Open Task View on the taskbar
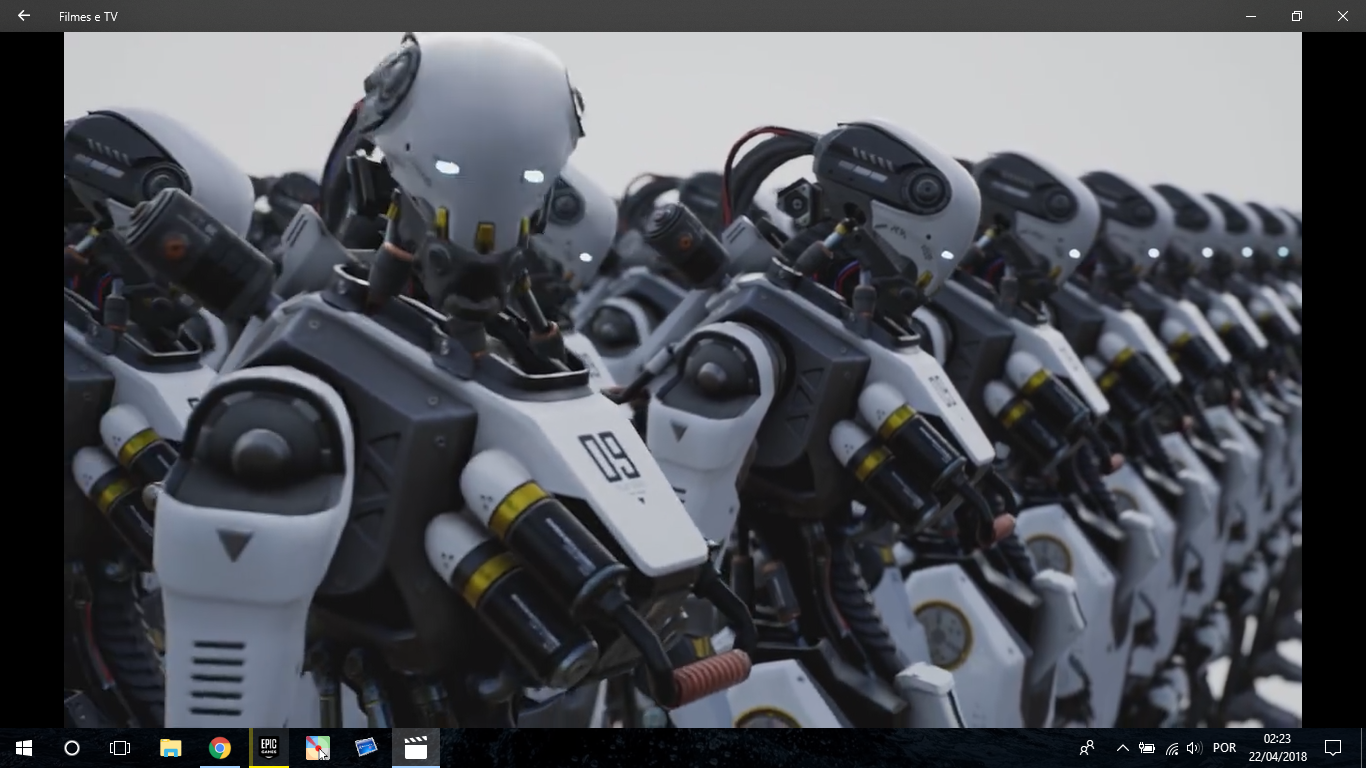 click(120, 748)
